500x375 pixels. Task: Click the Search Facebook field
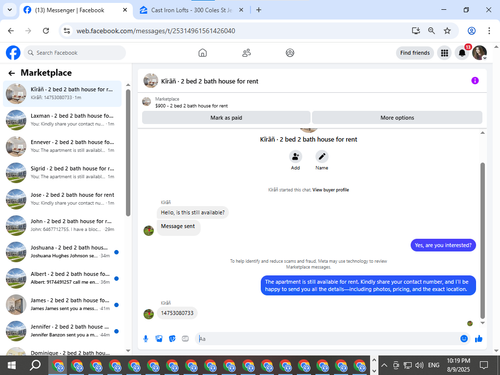click(x=75, y=53)
